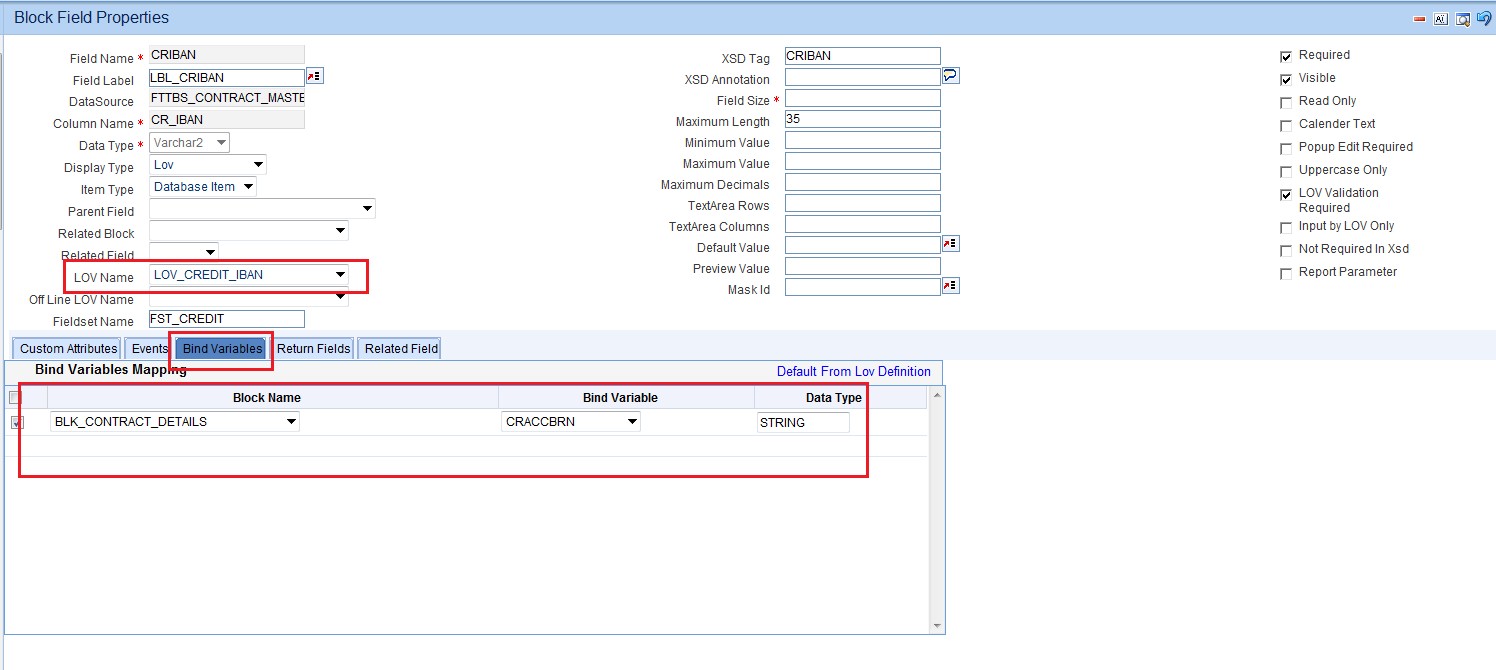Click the Bind Variables table scroll up arrow

pyautogui.click(x=937, y=396)
